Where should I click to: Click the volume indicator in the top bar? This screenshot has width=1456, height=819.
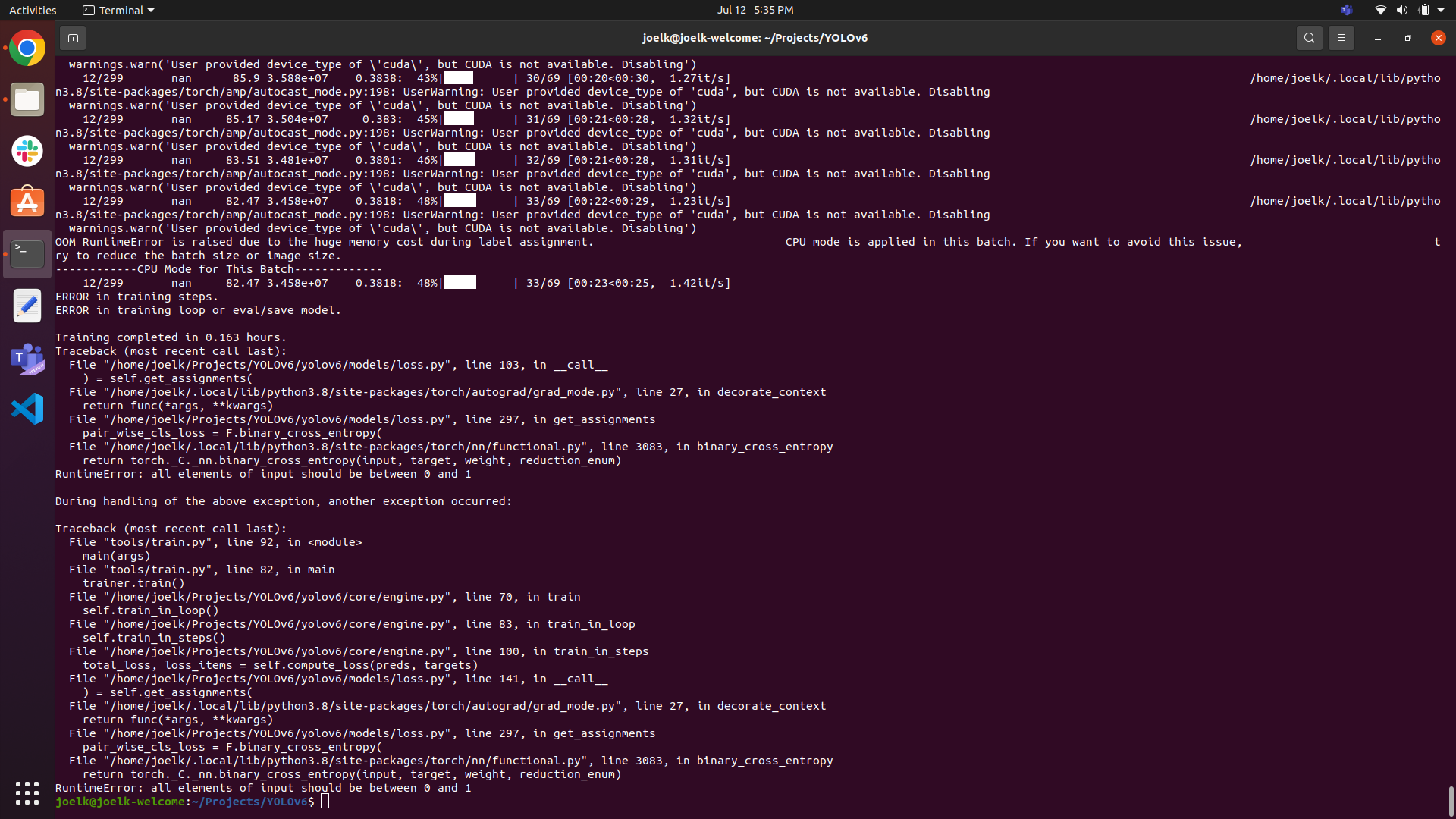(x=1402, y=10)
